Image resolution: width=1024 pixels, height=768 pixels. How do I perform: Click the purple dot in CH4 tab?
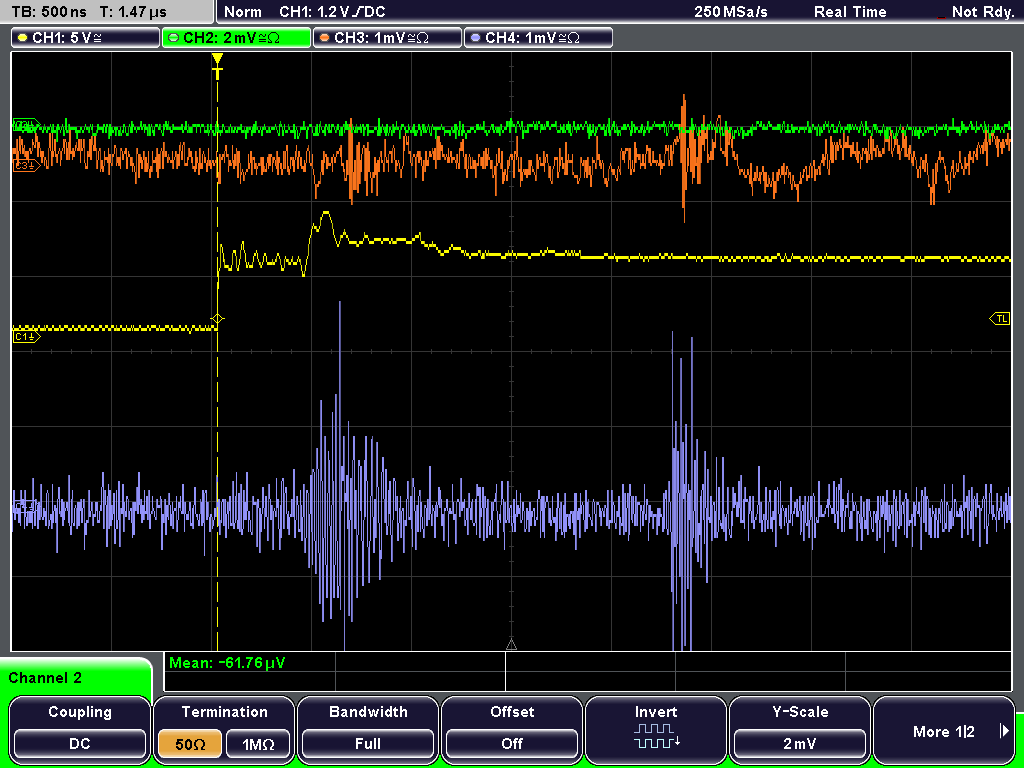[x=475, y=38]
